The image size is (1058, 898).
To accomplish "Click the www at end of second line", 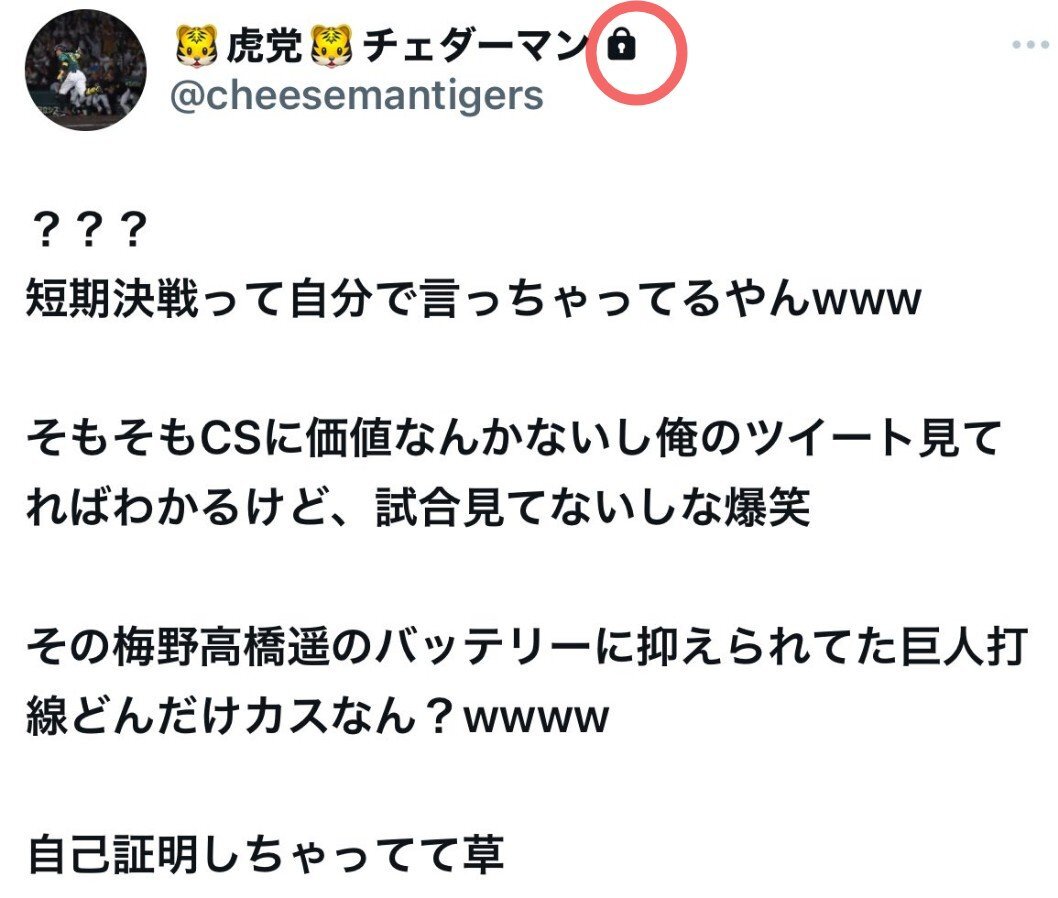I will (867, 300).
